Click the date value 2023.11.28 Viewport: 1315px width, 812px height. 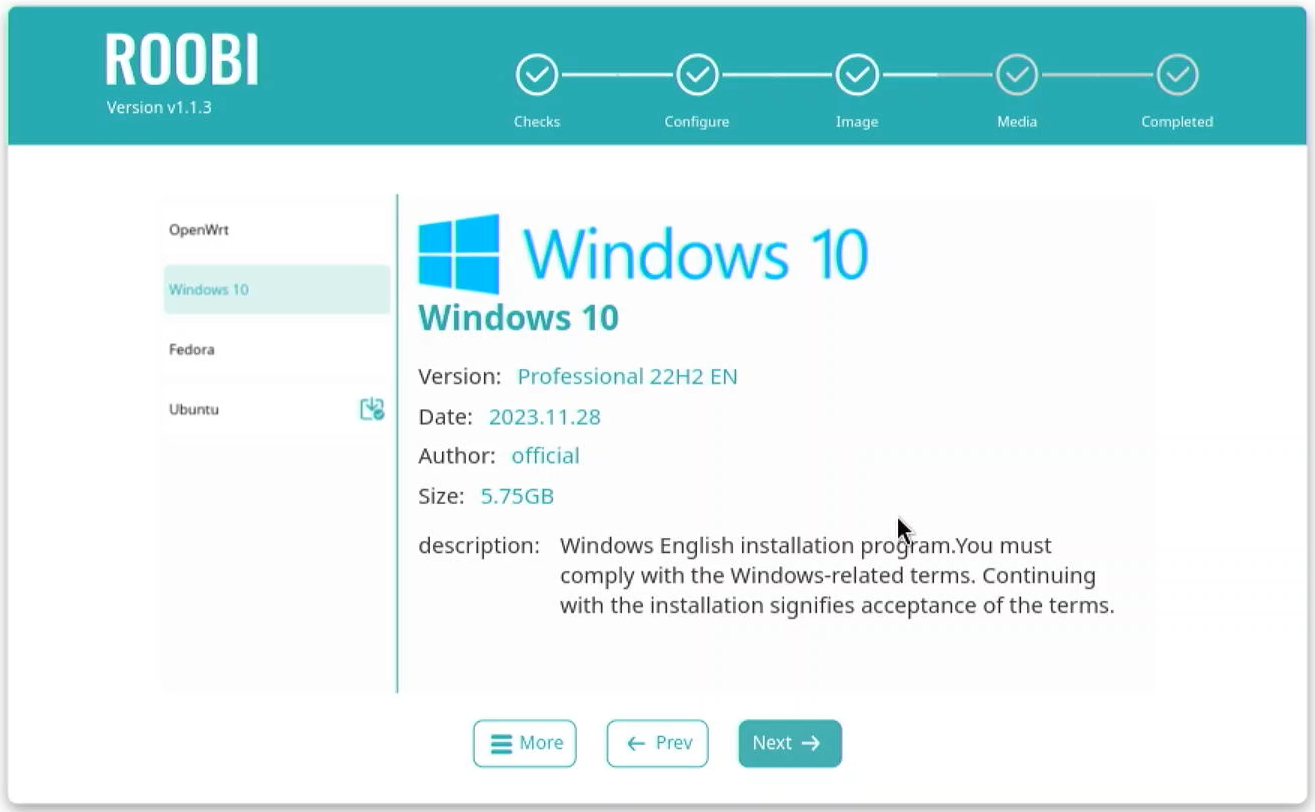[x=545, y=417]
